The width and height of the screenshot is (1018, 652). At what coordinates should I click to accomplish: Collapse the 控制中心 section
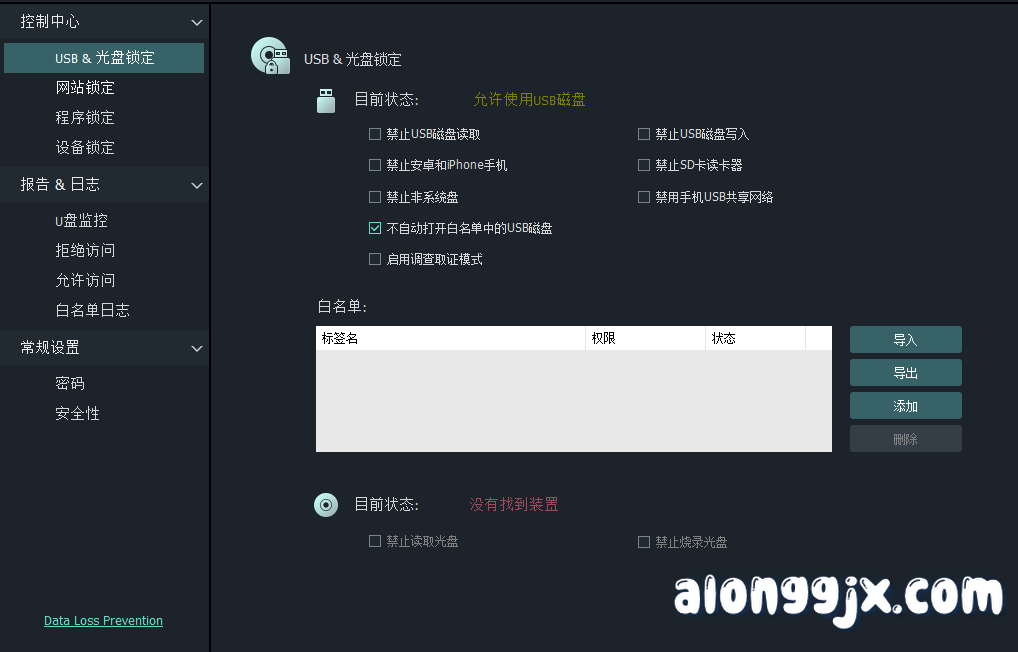[197, 21]
